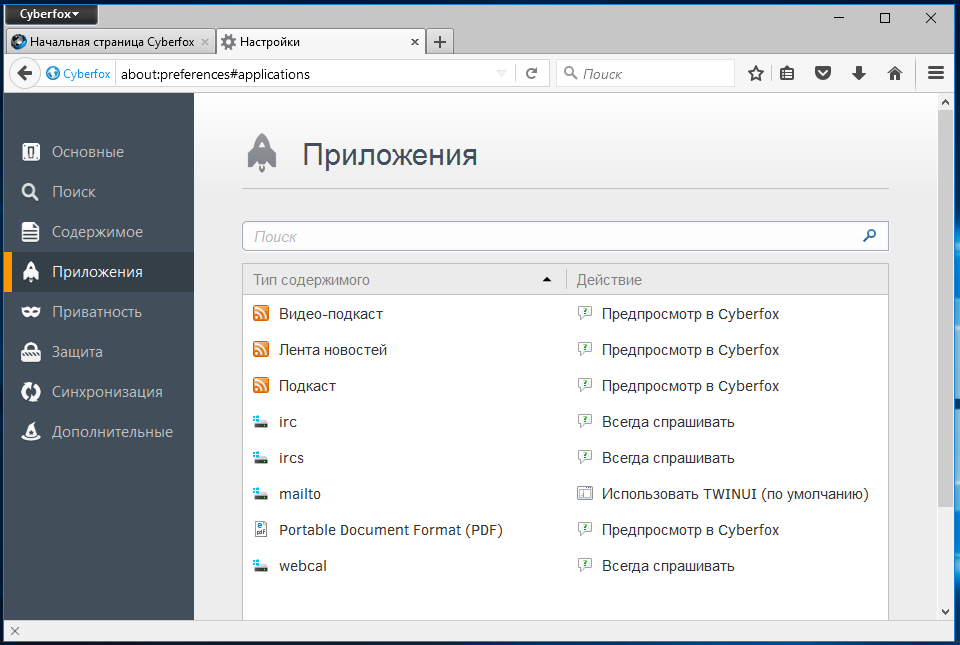This screenshot has height=645, width=960.
Task: Close the Начальная страница Cyberfox tab
Action: coord(204,42)
